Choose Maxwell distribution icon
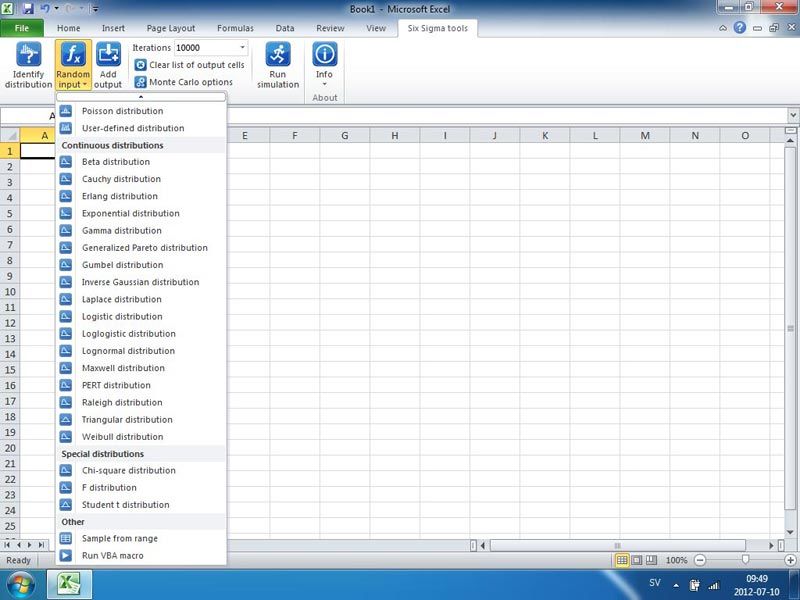Screen dimensions: 800x600 click(65, 368)
